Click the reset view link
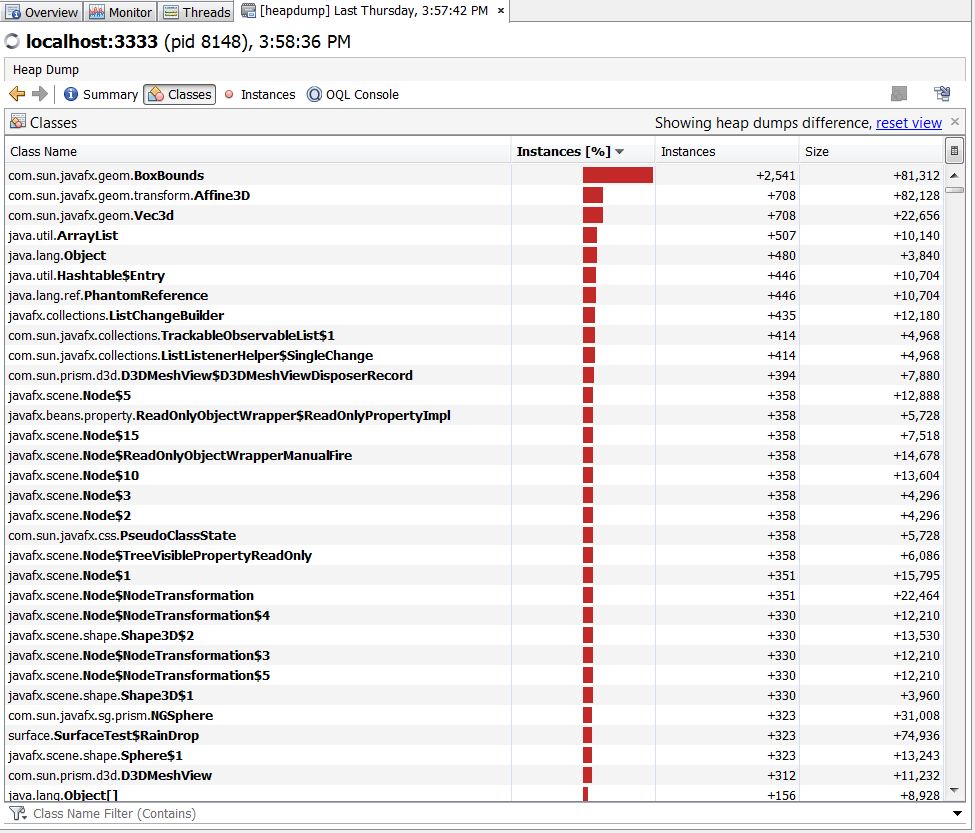Screen dimensions: 975x833 click(908, 123)
